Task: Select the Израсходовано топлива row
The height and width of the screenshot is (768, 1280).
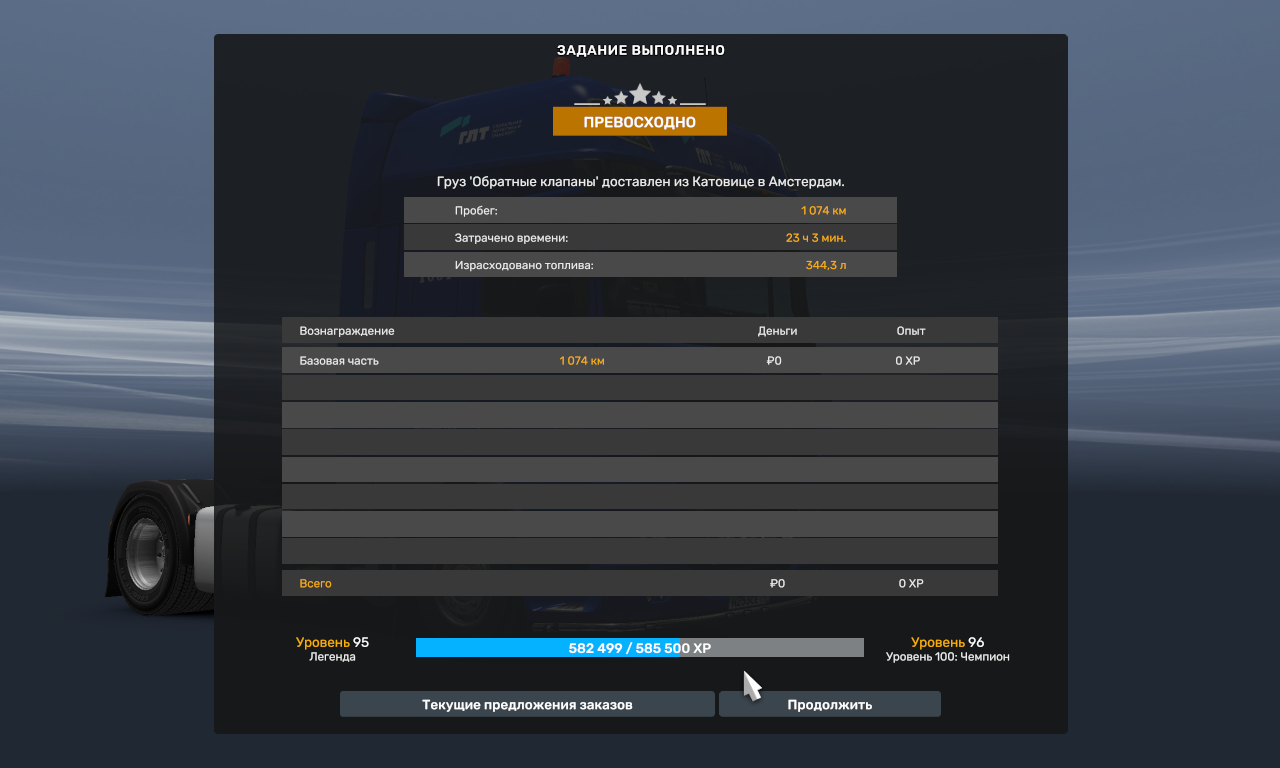Action: coord(650,264)
